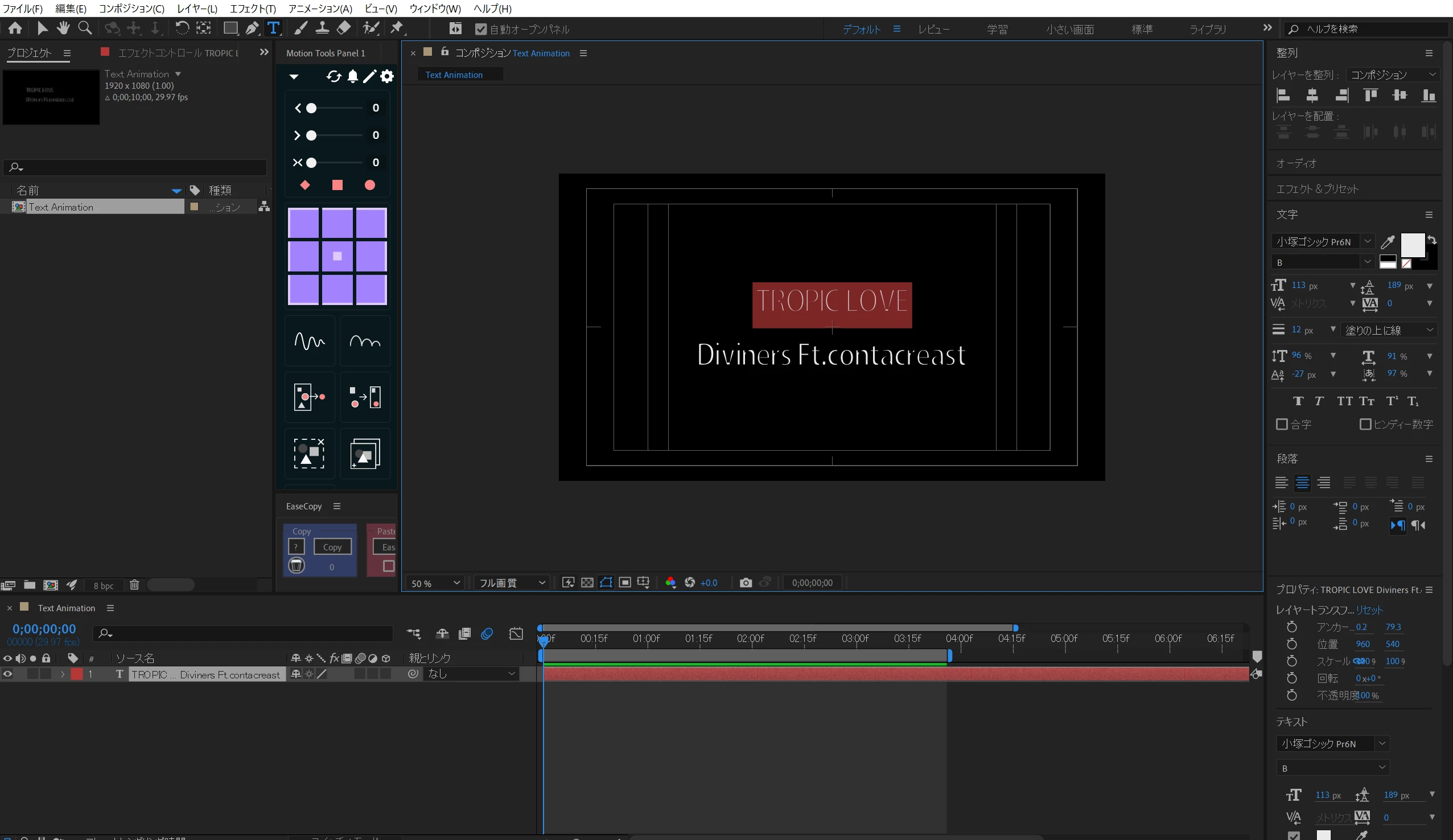Expand the text layer properties arrow
The height and width of the screenshot is (840, 1453).
pyautogui.click(x=62, y=674)
